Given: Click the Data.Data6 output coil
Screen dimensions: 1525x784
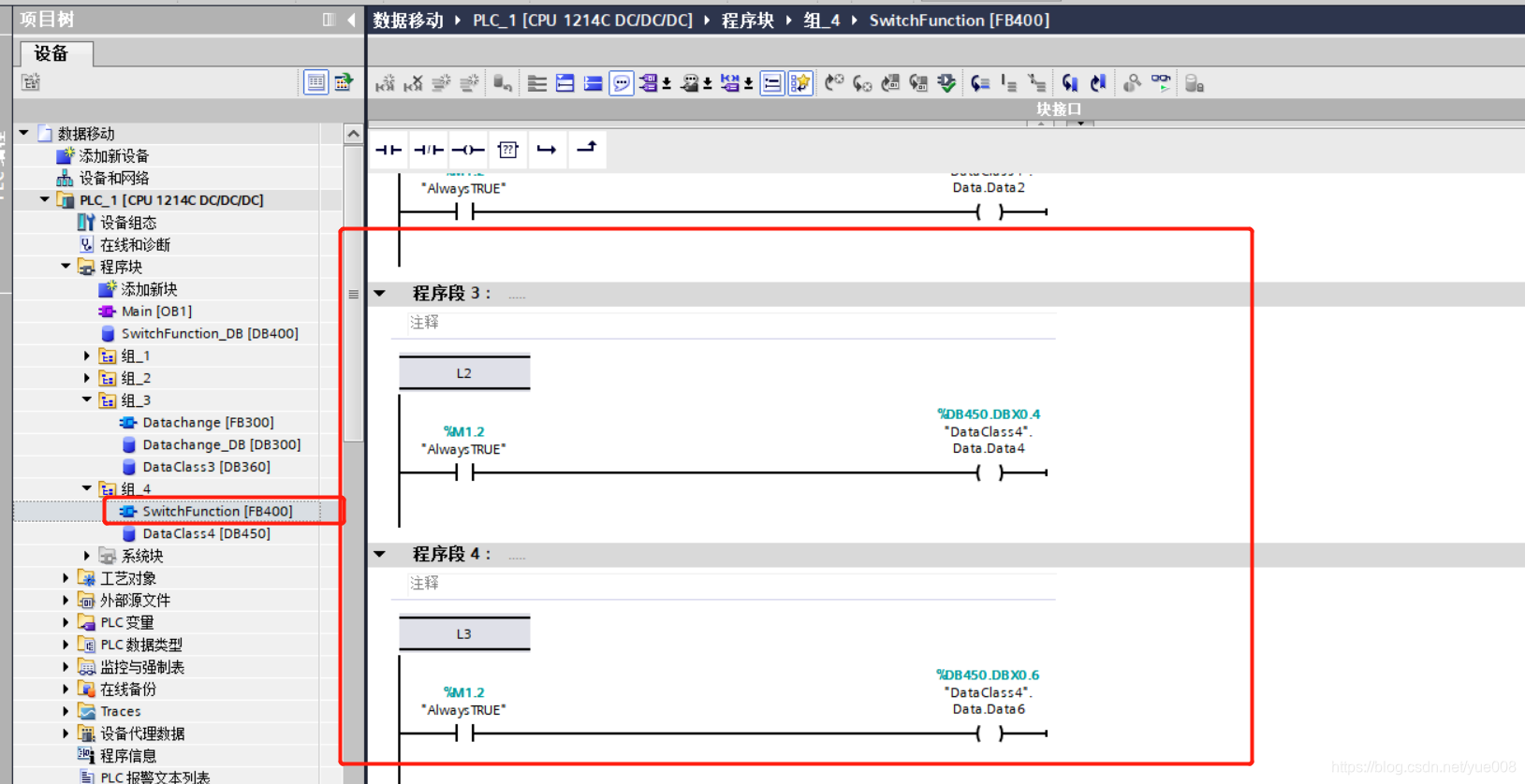Looking at the screenshot, I should (x=990, y=734).
